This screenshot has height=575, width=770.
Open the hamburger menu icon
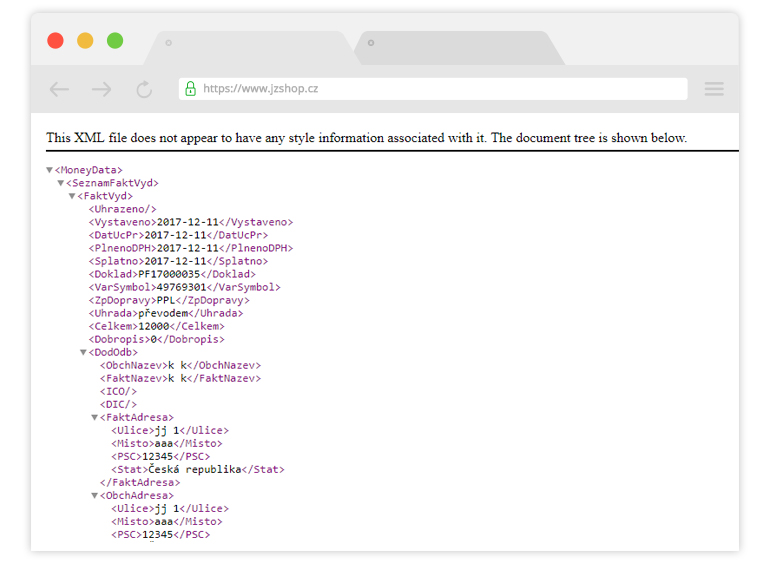(x=714, y=89)
